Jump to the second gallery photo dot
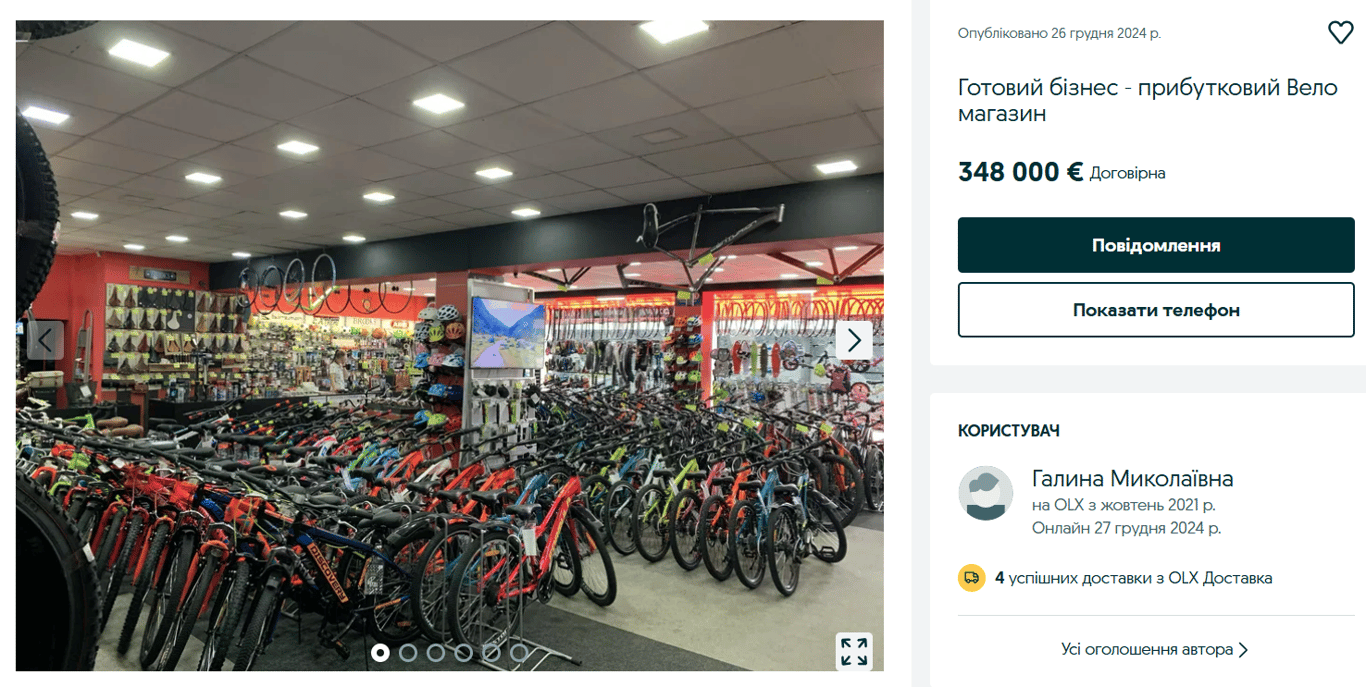 [x=408, y=653]
